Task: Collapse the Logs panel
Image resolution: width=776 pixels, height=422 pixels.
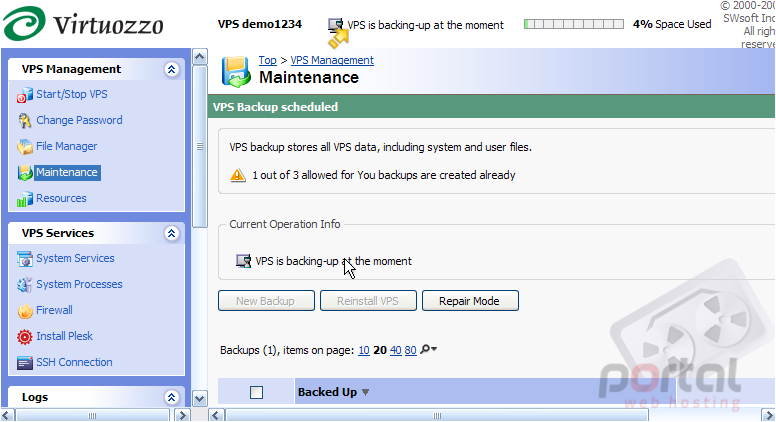Action: click(x=172, y=397)
